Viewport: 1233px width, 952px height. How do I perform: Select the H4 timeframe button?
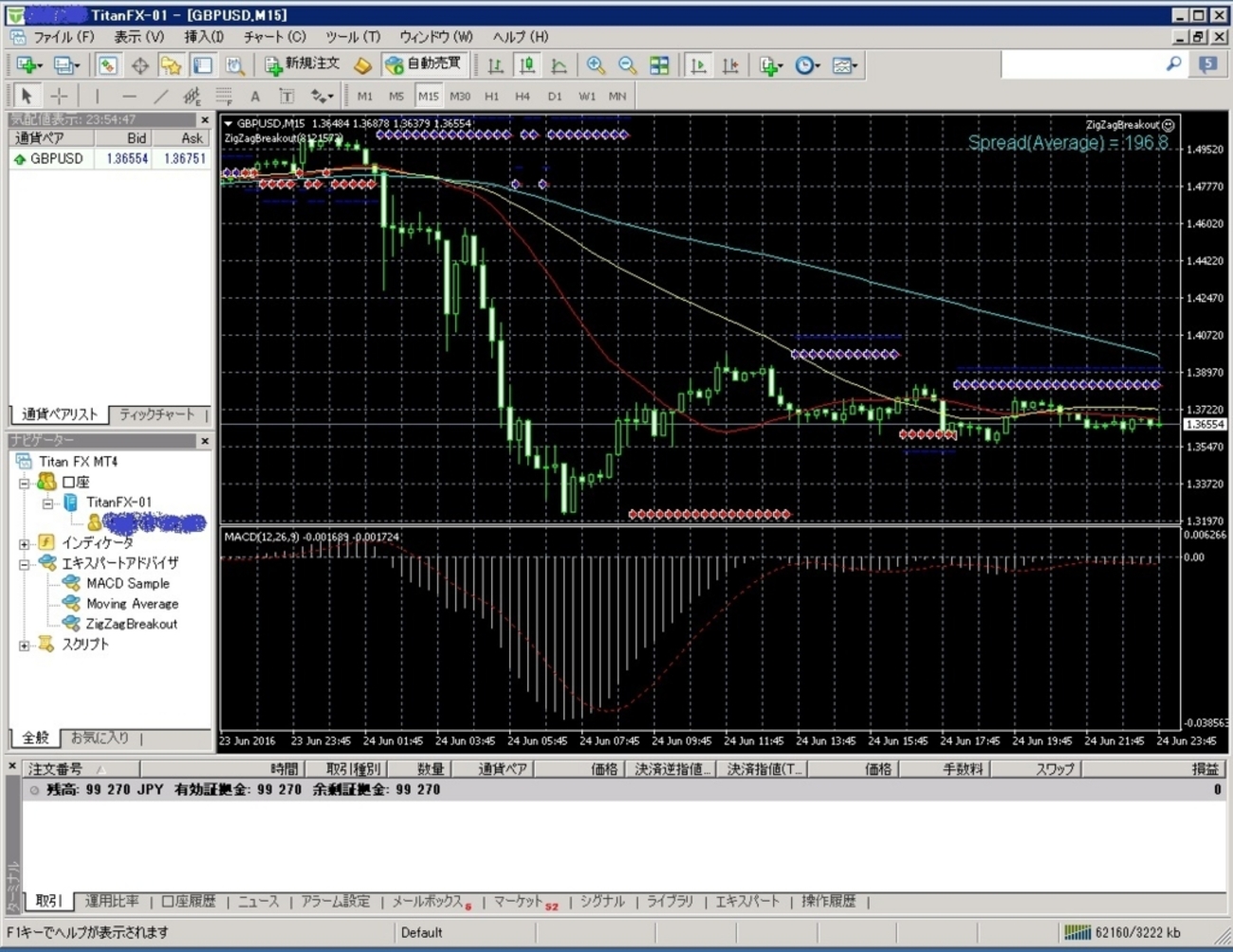tap(522, 96)
